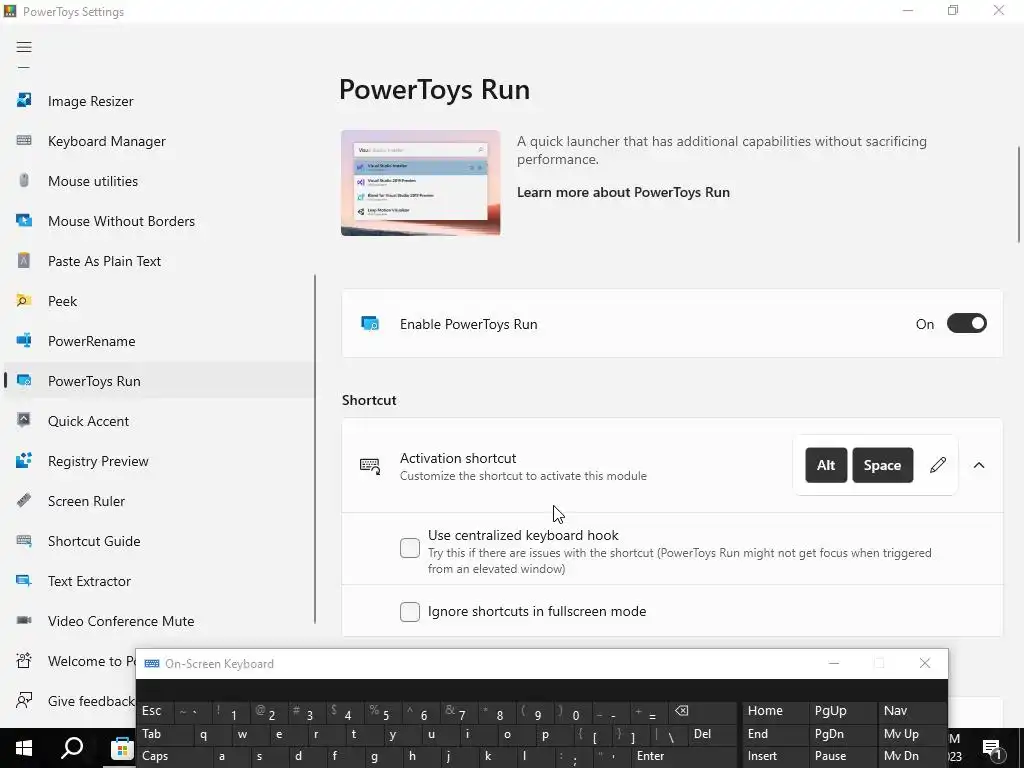
Task: Open Learn more about PowerToys Run
Action: [623, 193]
